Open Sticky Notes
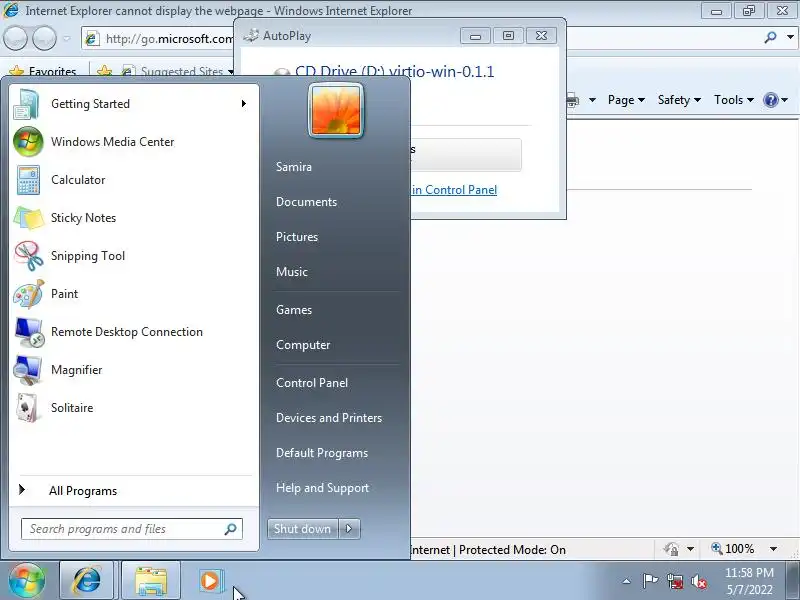 pos(133,218)
